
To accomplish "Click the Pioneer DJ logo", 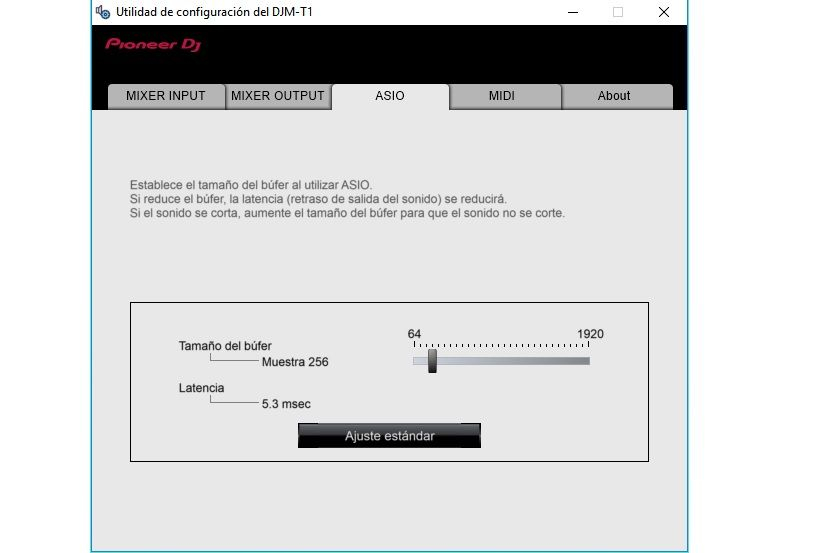I will pos(153,45).
